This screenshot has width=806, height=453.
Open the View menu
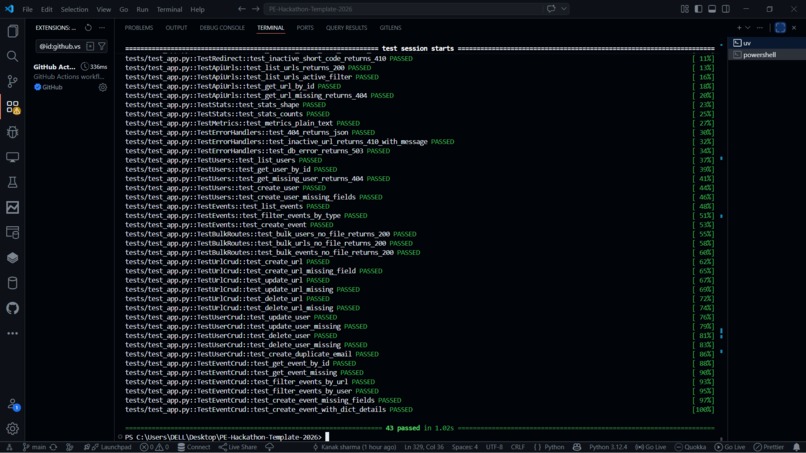tap(103, 9)
